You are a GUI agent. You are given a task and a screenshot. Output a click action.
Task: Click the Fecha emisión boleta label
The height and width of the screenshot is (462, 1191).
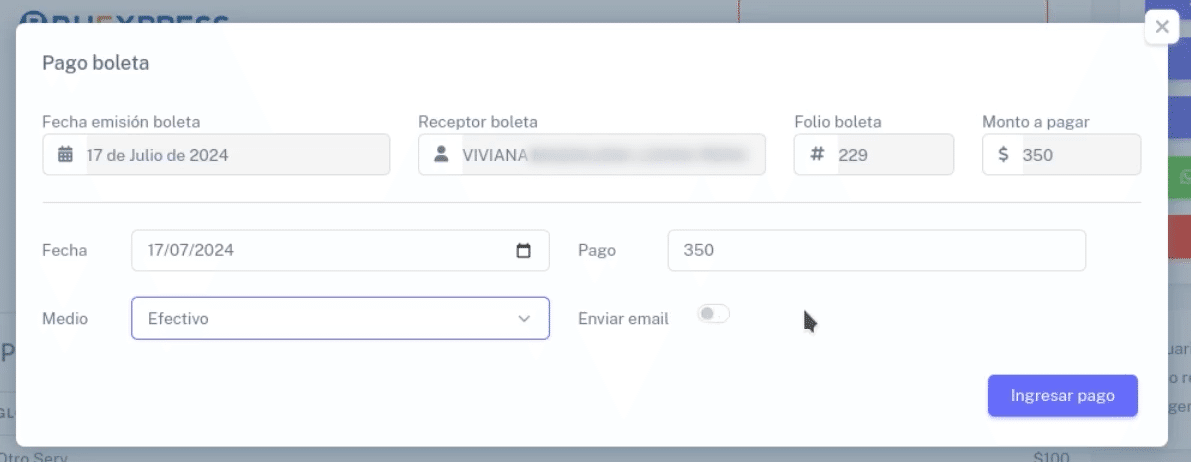tap(122, 122)
